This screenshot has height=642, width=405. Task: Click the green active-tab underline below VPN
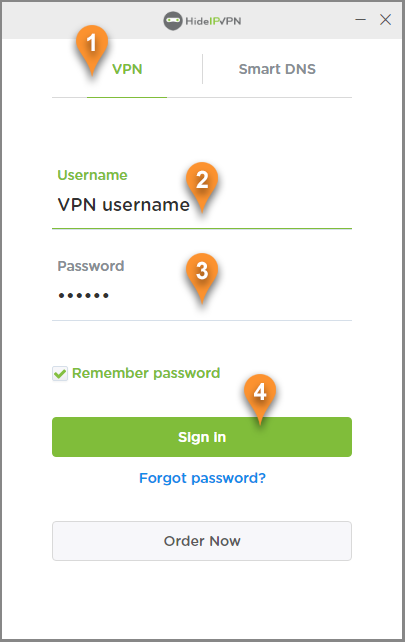[127, 97]
